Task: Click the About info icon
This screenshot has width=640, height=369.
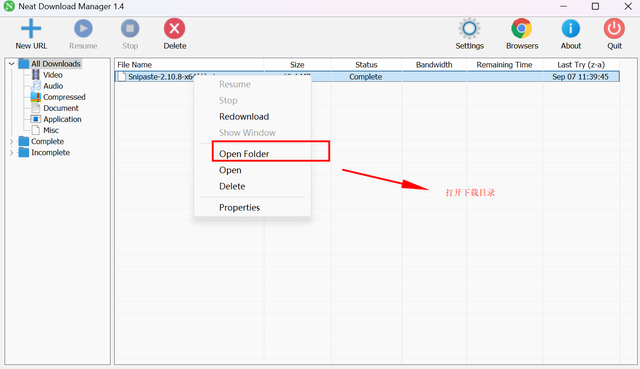Action: click(x=571, y=29)
